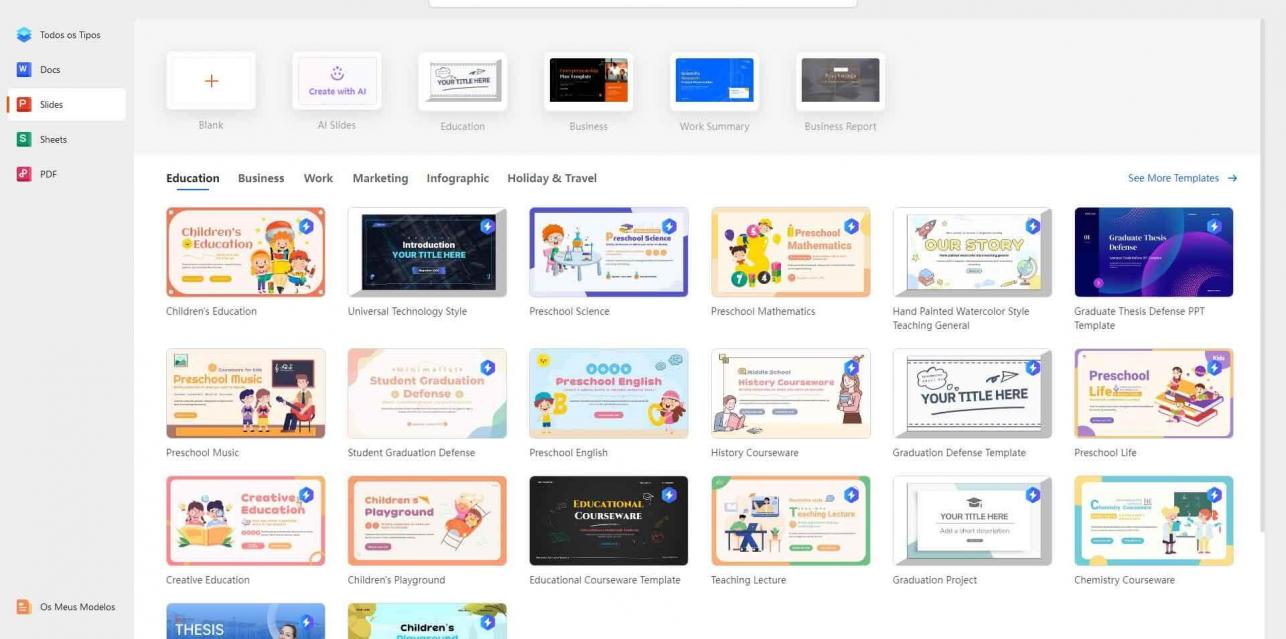This screenshot has width=1286, height=639.
Task: Open the Preschool Science template thumbnail
Action: tap(609, 252)
